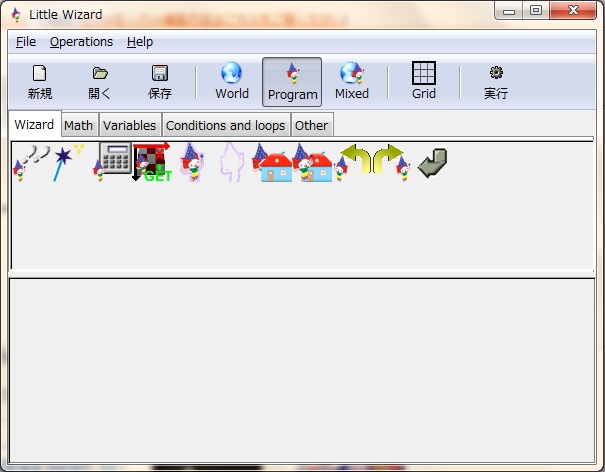
Task: Click the 保存 save button
Action: [160, 81]
